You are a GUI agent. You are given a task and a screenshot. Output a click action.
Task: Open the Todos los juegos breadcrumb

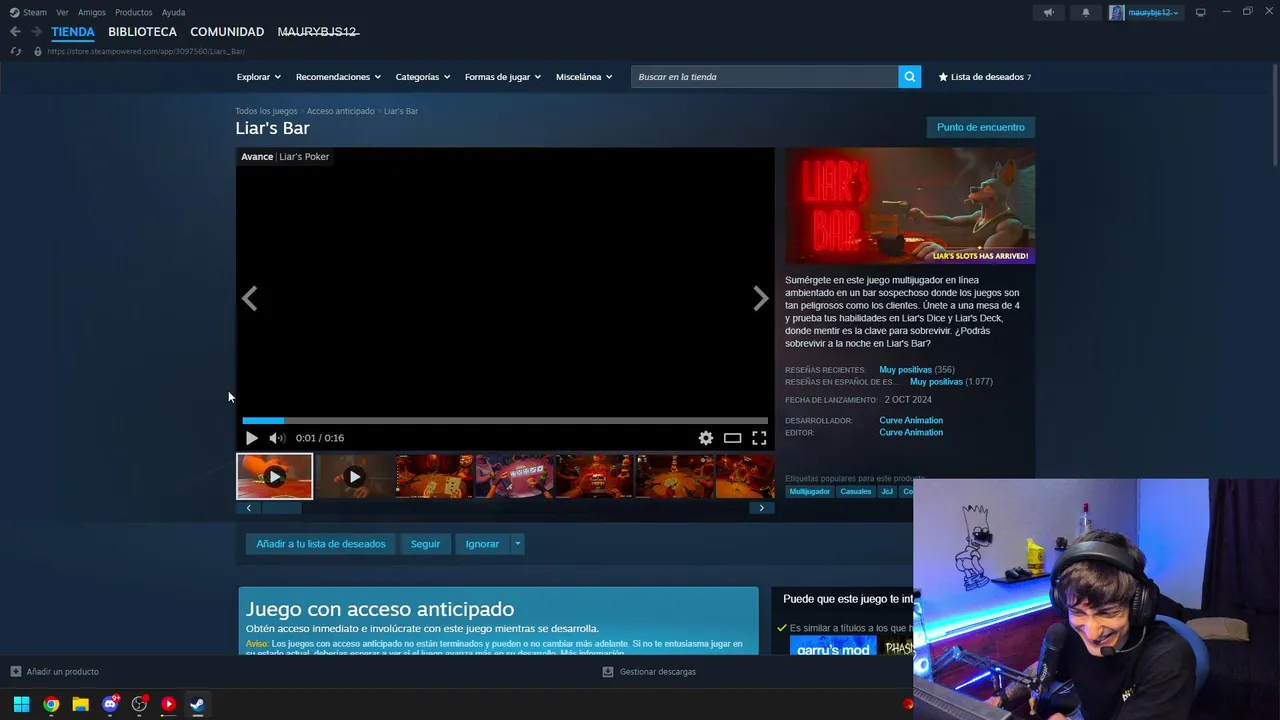266,111
